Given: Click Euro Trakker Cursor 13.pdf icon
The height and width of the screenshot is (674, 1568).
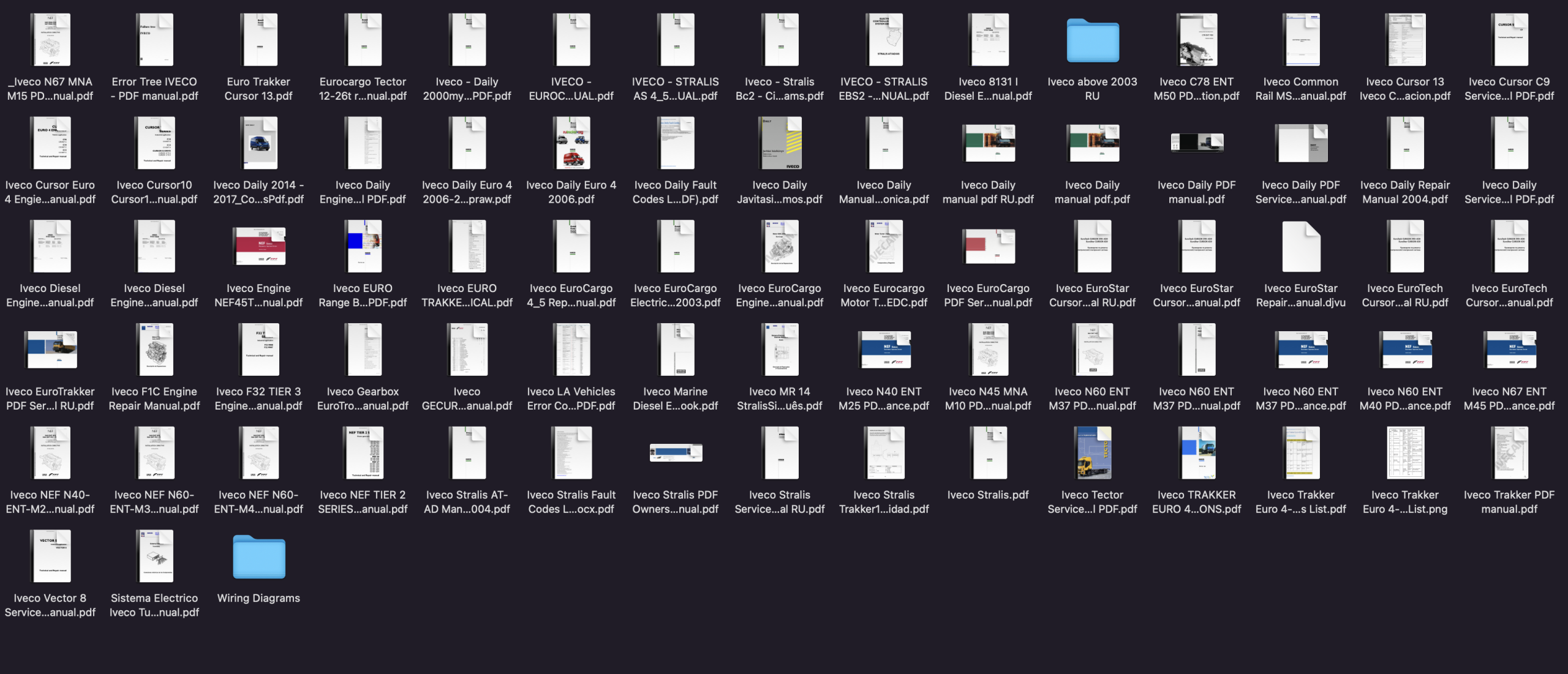Looking at the screenshot, I should click(258, 40).
